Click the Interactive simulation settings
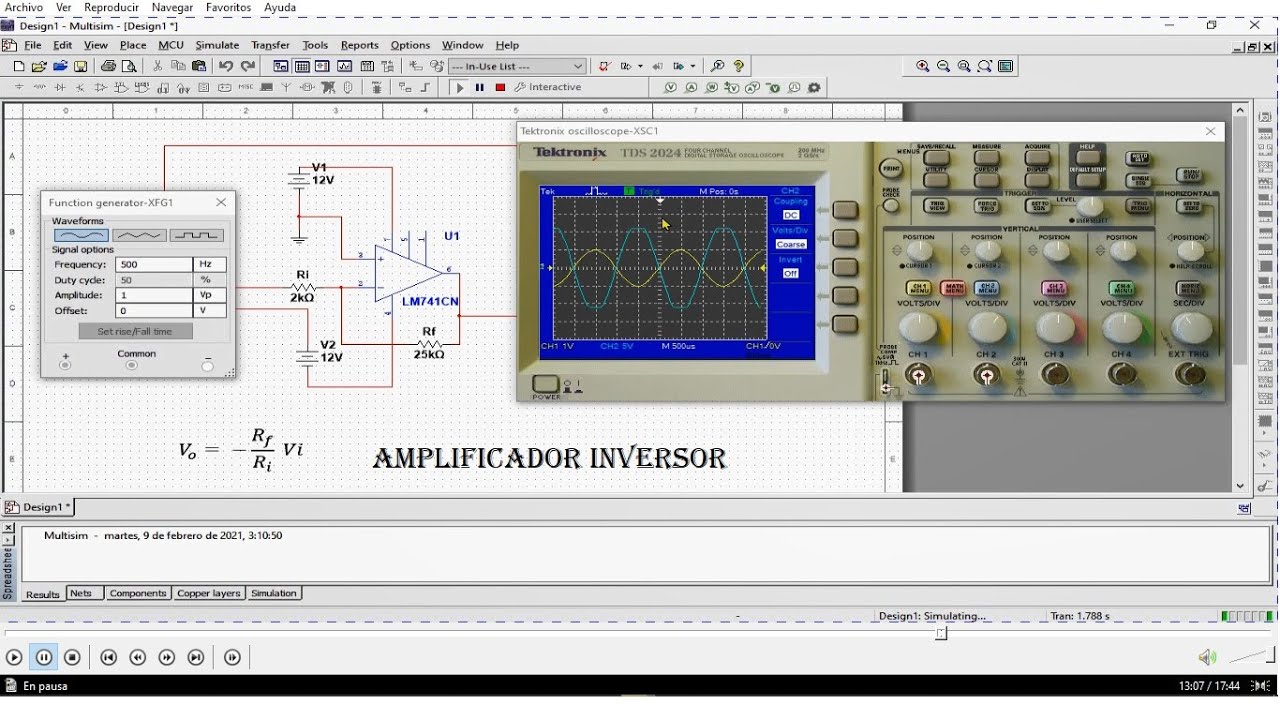The image size is (1280, 720). [x=548, y=88]
